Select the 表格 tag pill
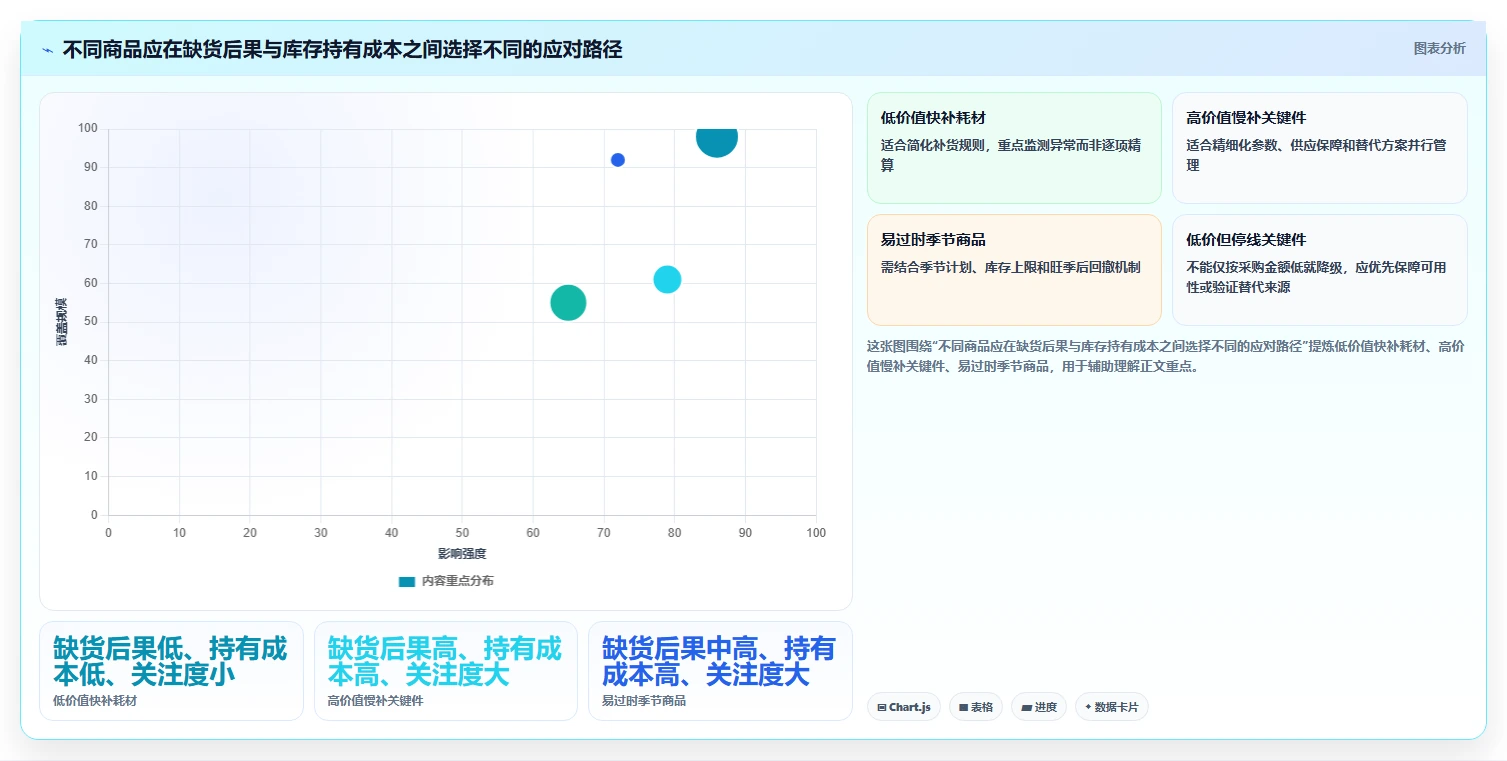Viewport: 1507px width, 761px height. 976,707
